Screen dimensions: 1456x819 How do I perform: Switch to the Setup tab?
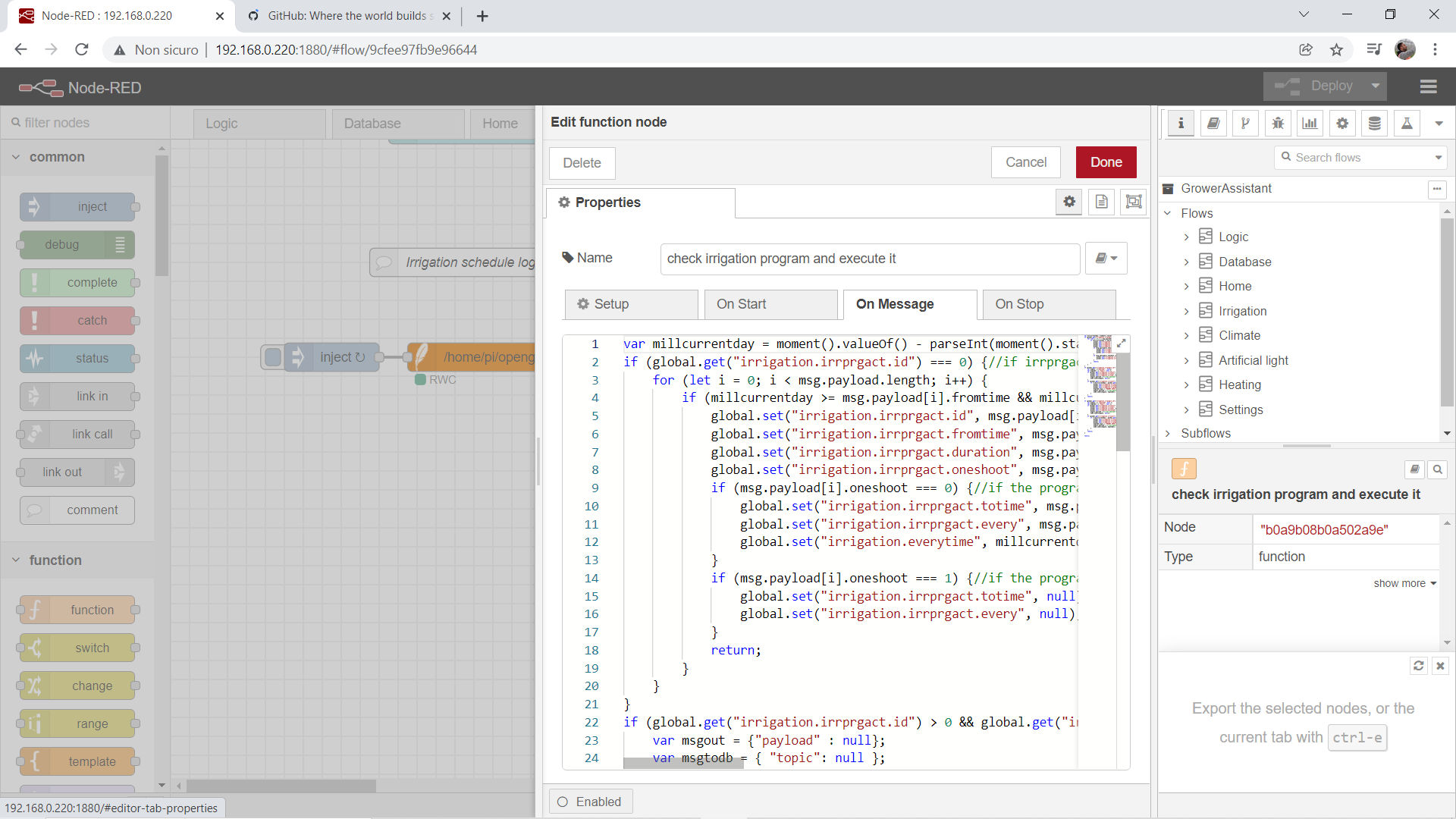pos(631,304)
